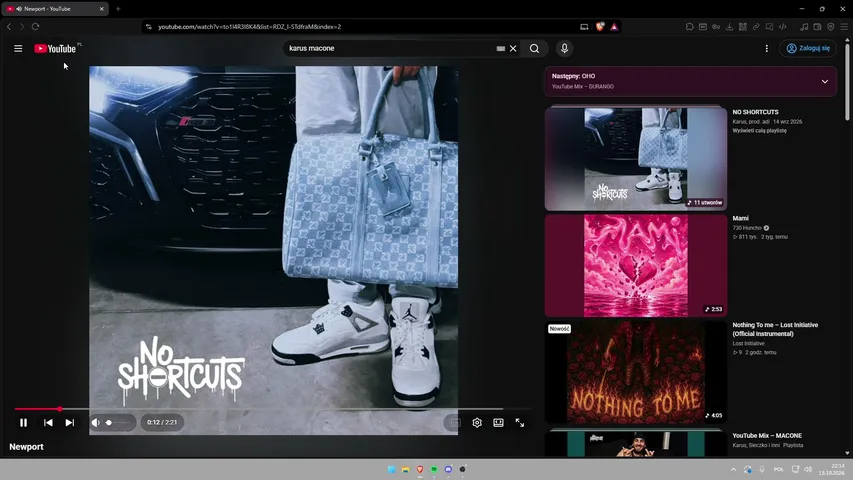Close the Newport - YouTube tab
This screenshot has width=853, height=480.
coord(101,9)
